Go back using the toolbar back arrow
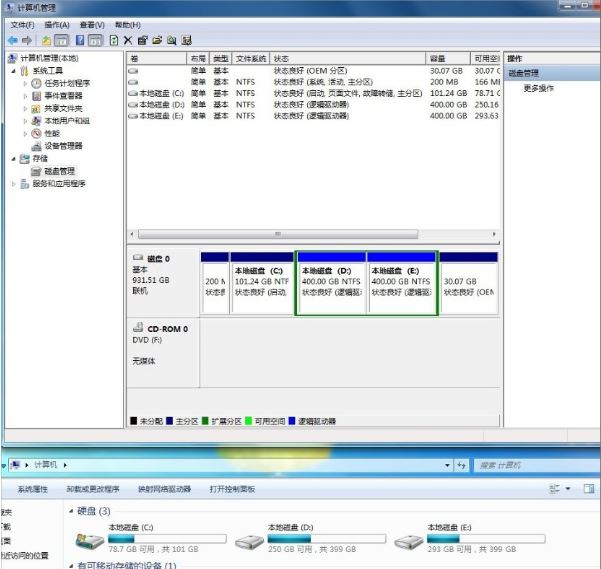The height and width of the screenshot is (569, 601). [13, 40]
